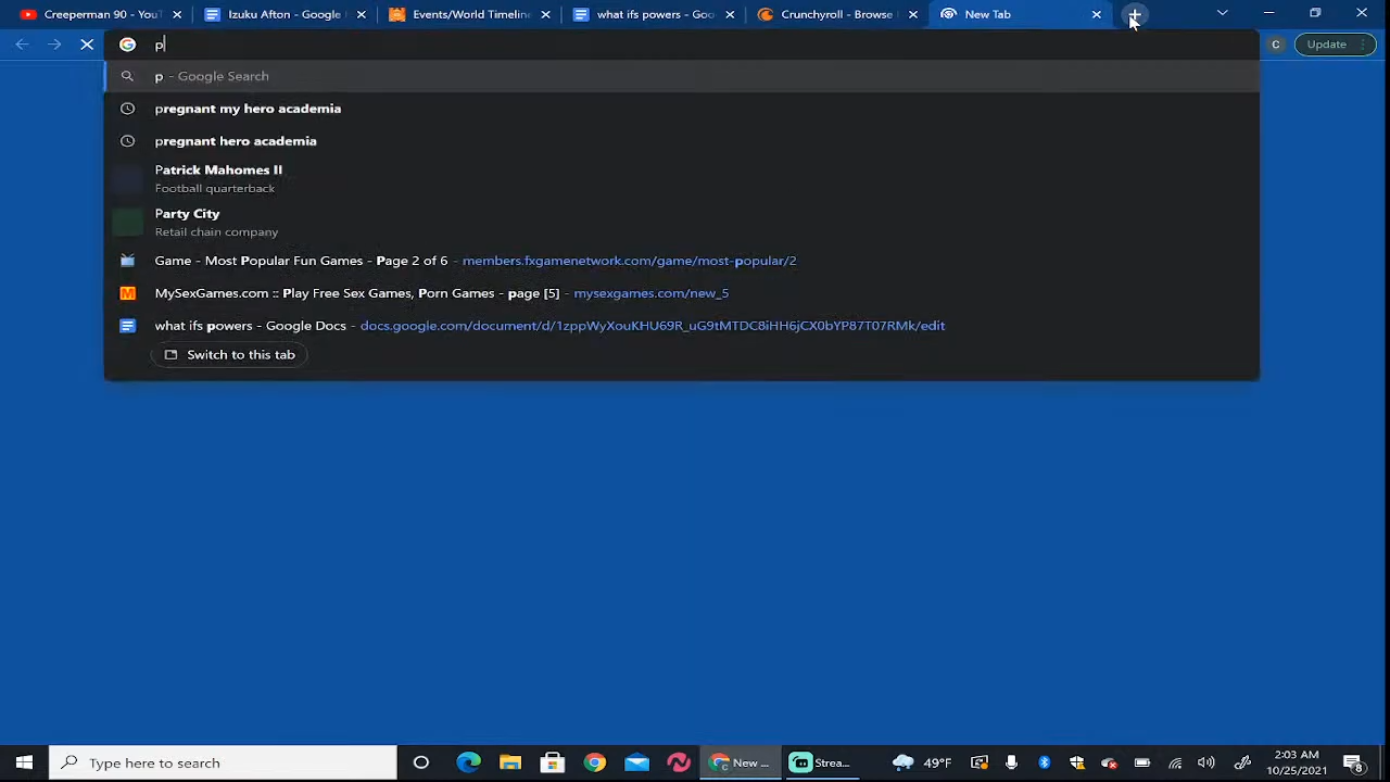Open Microsoft Store from taskbar
1390x782 pixels.
tap(552, 763)
